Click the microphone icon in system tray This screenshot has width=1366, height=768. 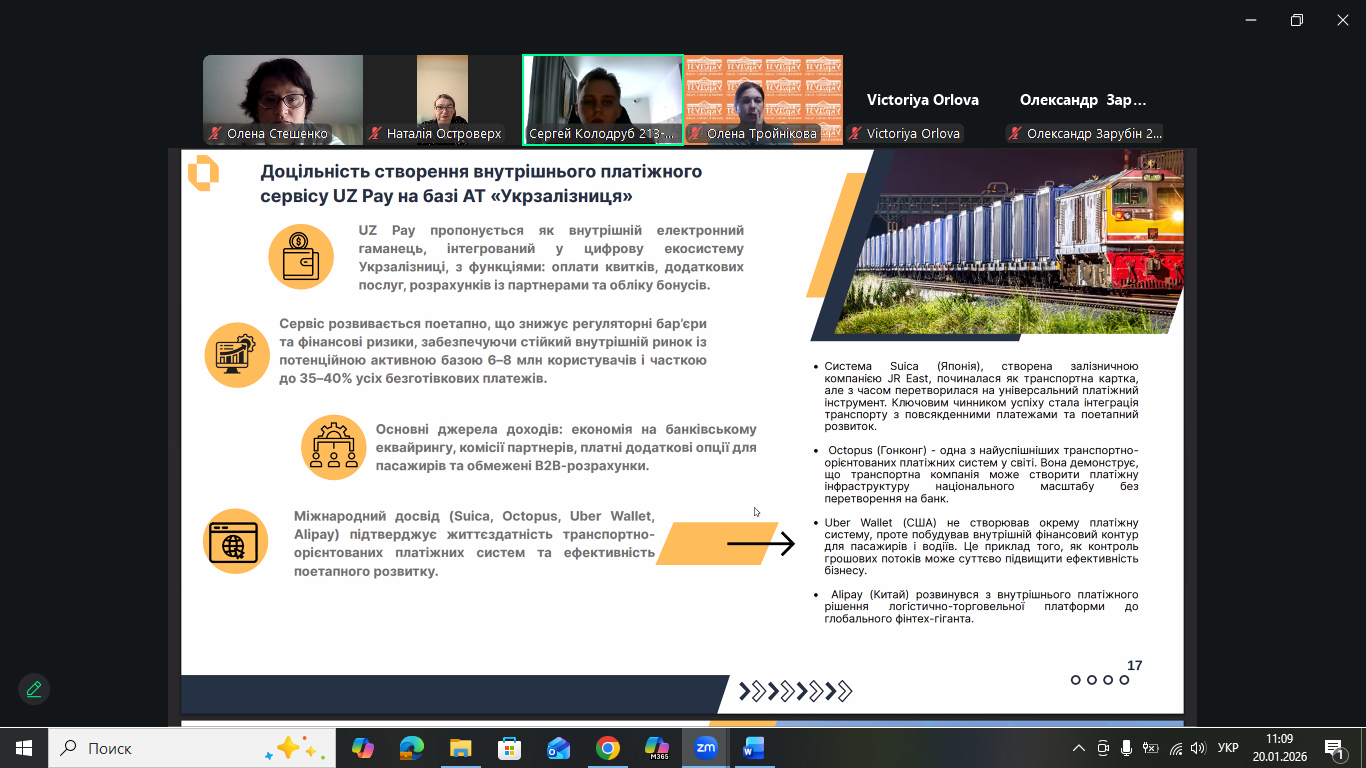point(1126,748)
